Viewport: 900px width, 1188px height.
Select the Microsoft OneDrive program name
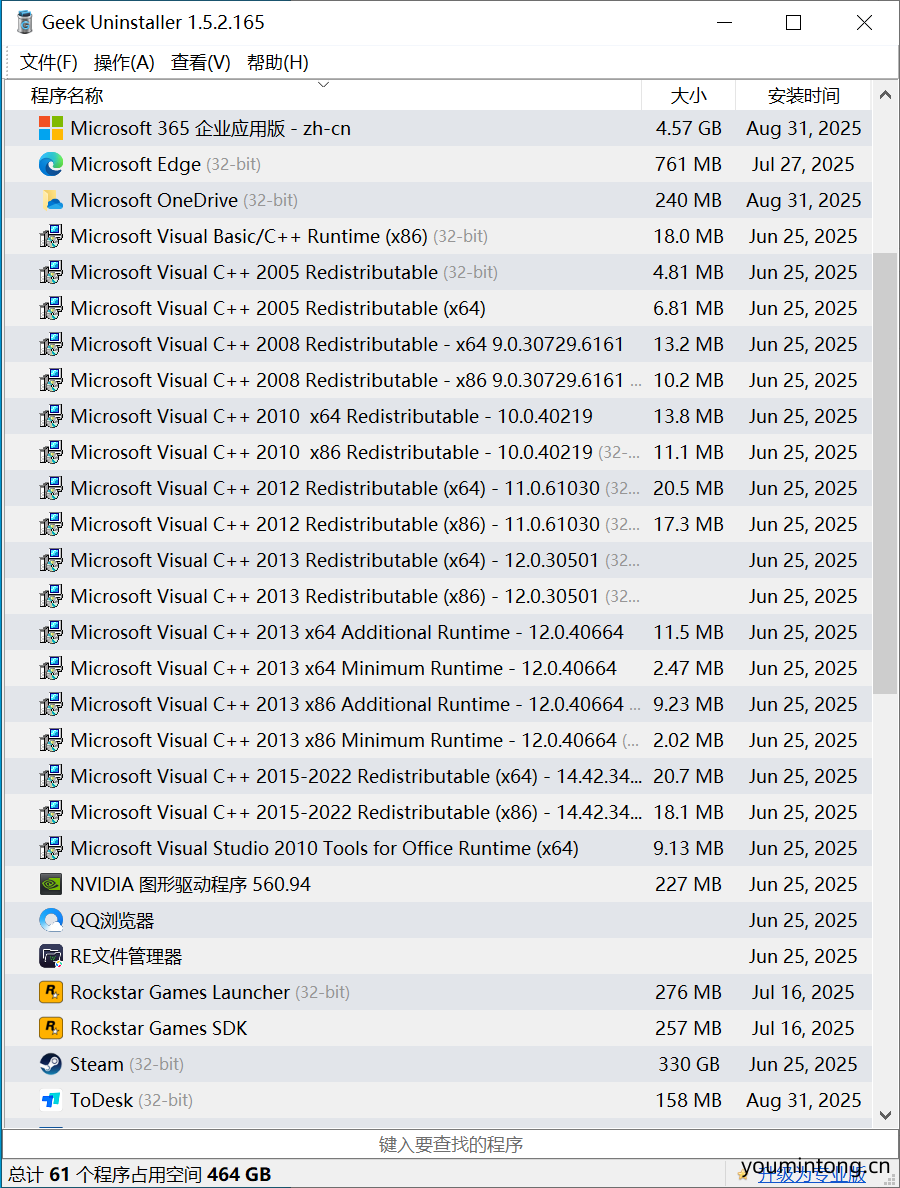(154, 200)
